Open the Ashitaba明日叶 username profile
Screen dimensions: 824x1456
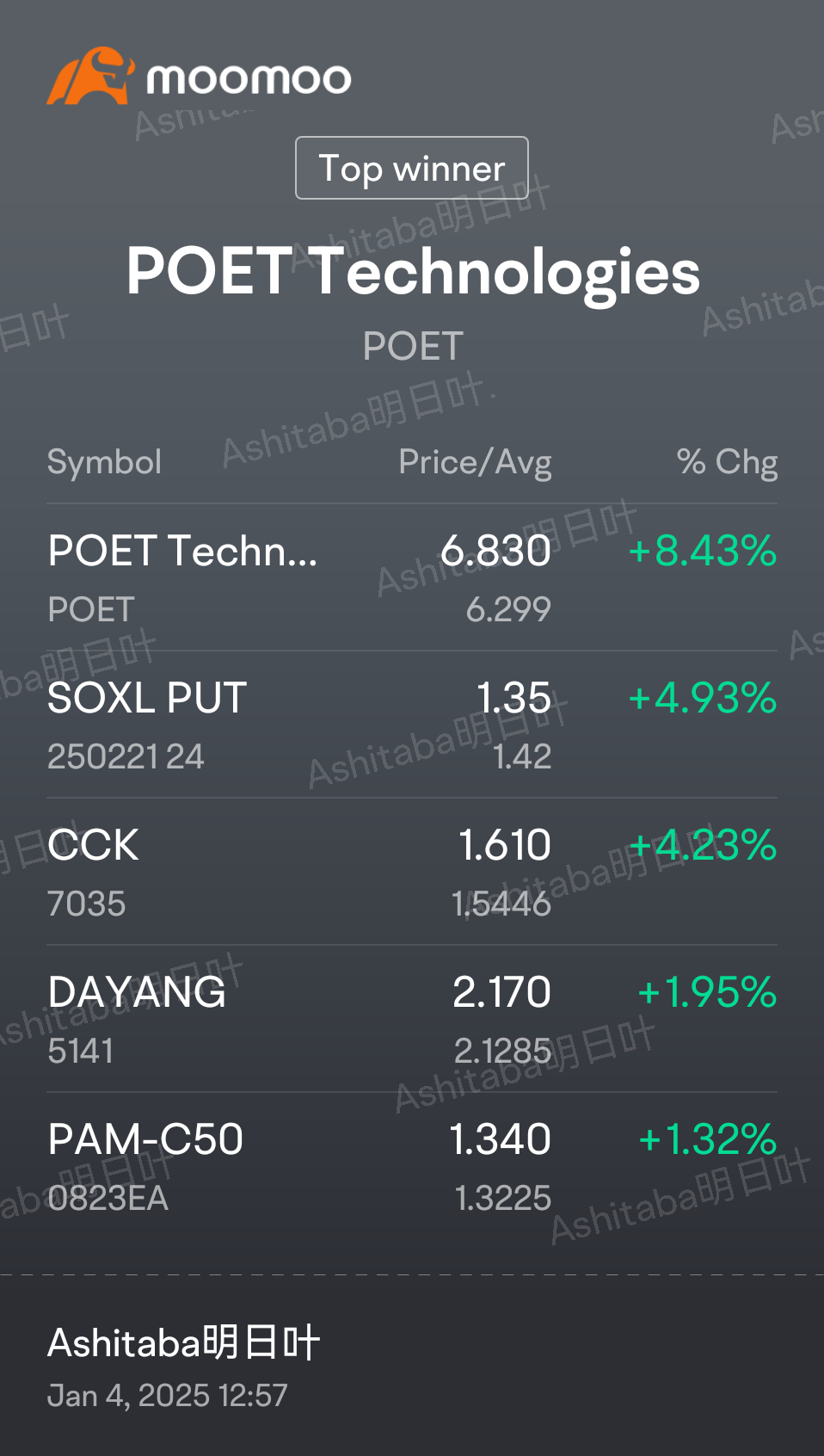pyautogui.click(x=184, y=1342)
